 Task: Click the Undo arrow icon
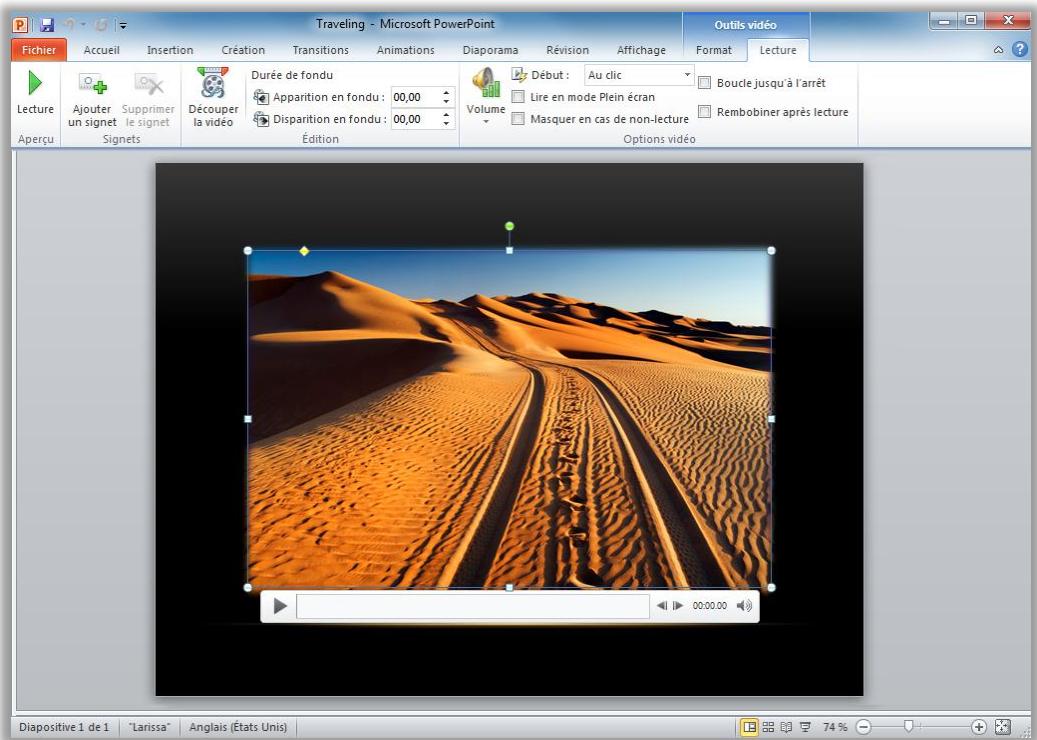tap(69, 25)
